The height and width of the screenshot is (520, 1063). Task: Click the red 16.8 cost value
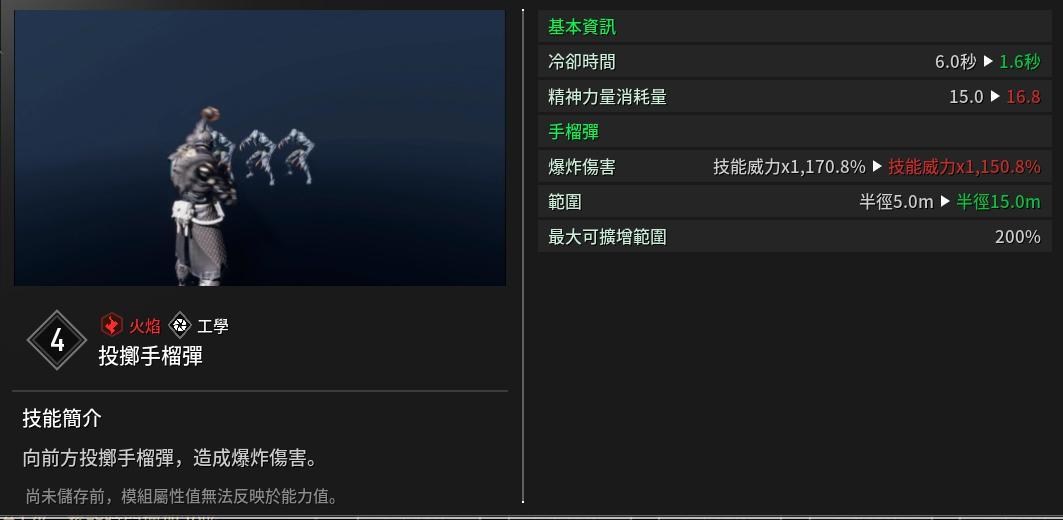(1023, 96)
